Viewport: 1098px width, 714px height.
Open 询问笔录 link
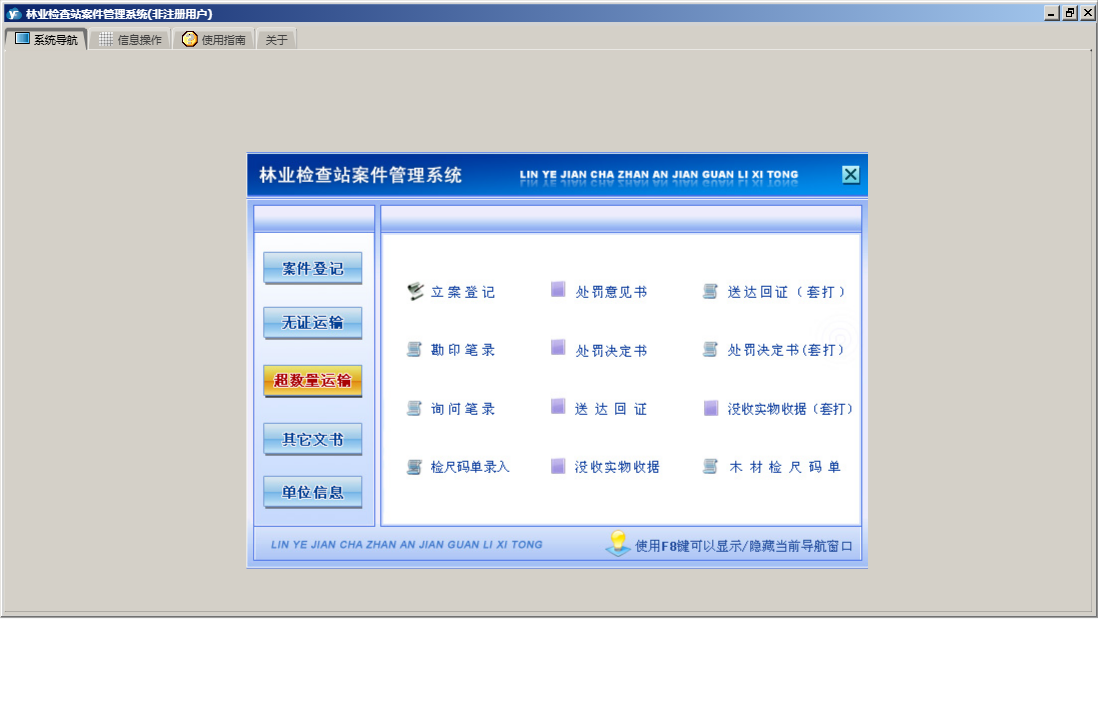click(x=462, y=408)
